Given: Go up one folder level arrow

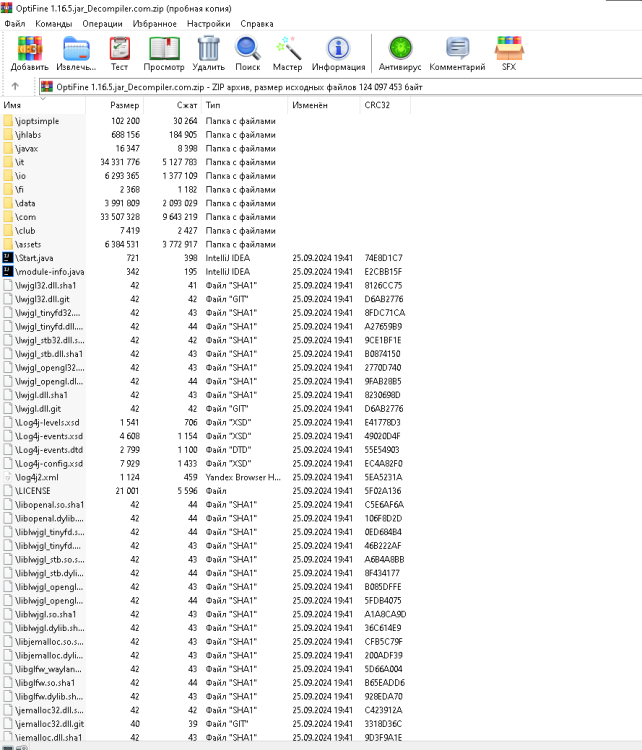Looking at the screenshot, I should [x=15, y=87].
